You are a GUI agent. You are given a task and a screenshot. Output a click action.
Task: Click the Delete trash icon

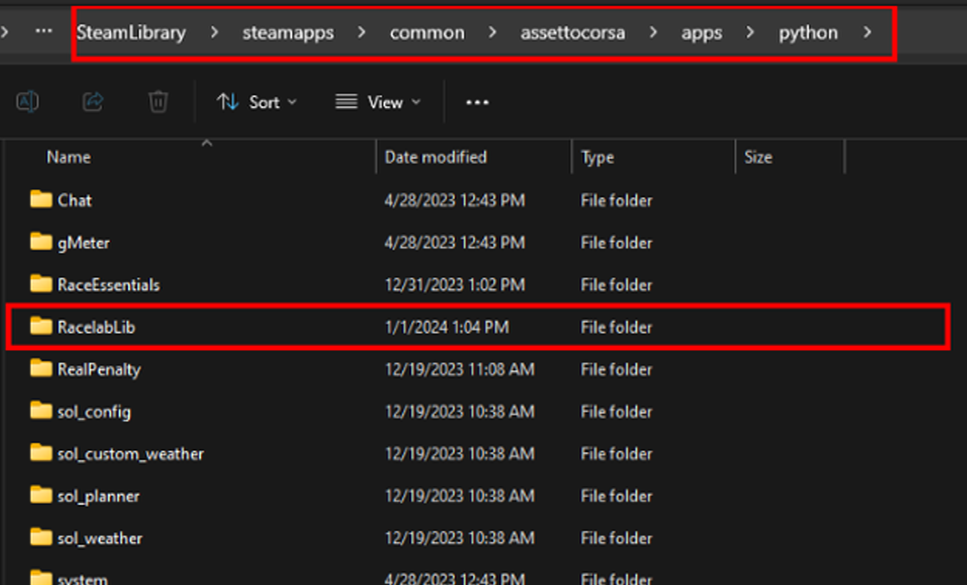(x=158, y=101)
